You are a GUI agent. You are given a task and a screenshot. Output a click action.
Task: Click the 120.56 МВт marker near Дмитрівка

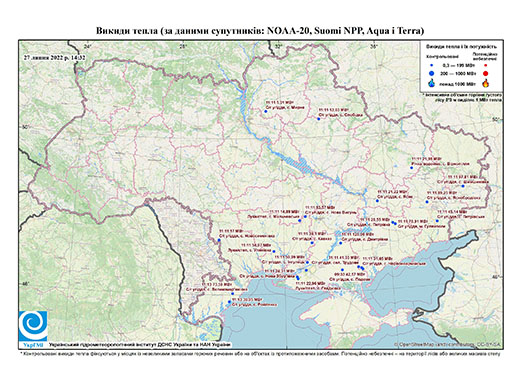click(341, 243)
